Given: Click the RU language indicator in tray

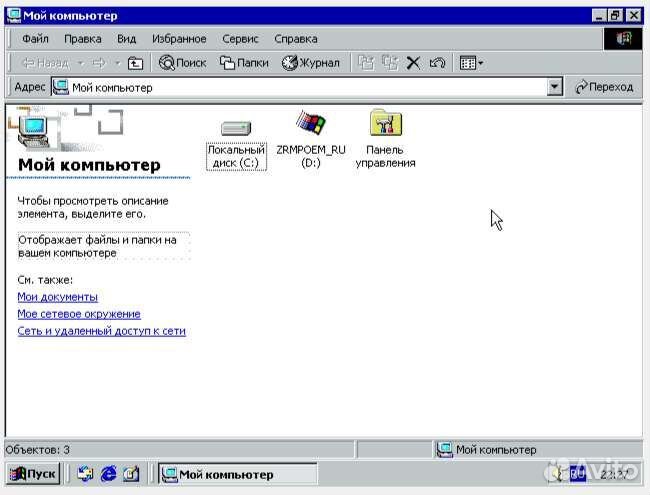Looking at the screenshot, I should coord(577,473).
